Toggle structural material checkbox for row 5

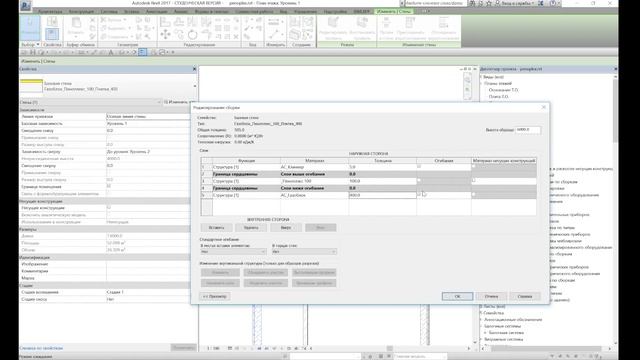pyautogui.click(x=474, y=195)
